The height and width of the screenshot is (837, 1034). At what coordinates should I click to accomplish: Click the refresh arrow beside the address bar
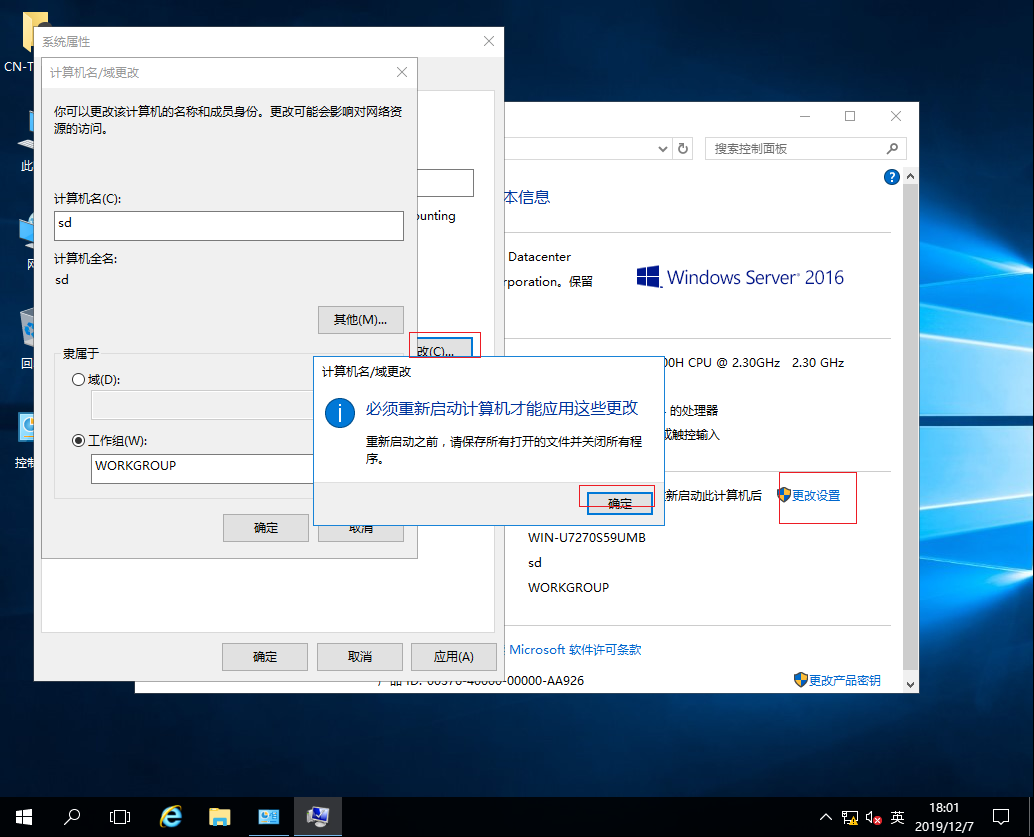click(x=682, y=148)
